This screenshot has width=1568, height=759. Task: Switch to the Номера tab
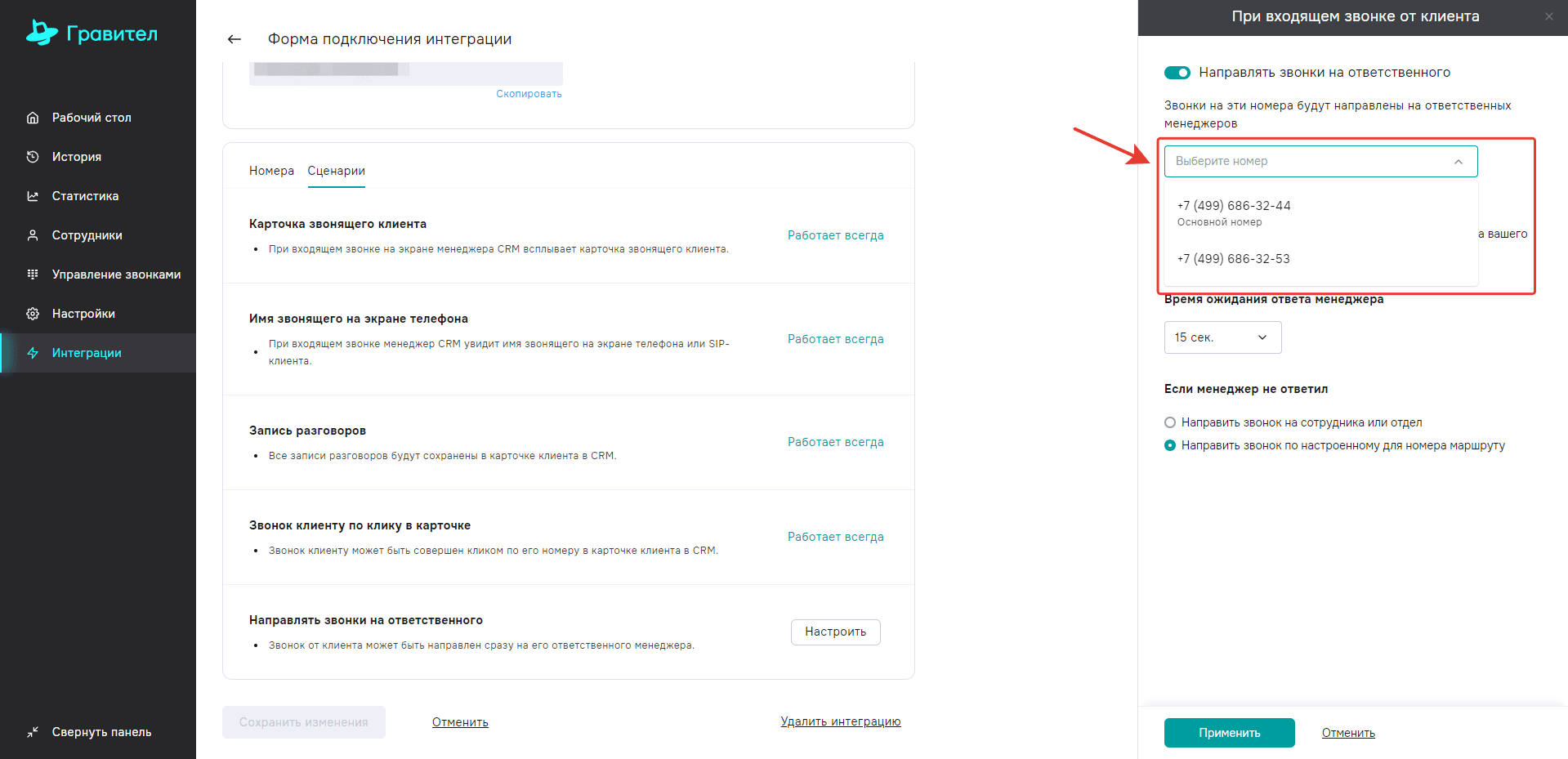[271, 171]
